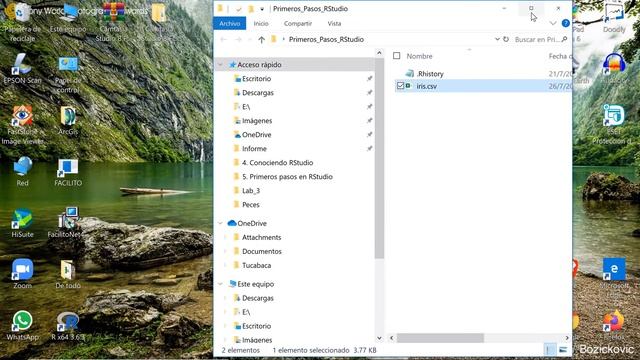Open the Archivo ribbon tab
The image size is (640, 360).
[x=229, y=23]
